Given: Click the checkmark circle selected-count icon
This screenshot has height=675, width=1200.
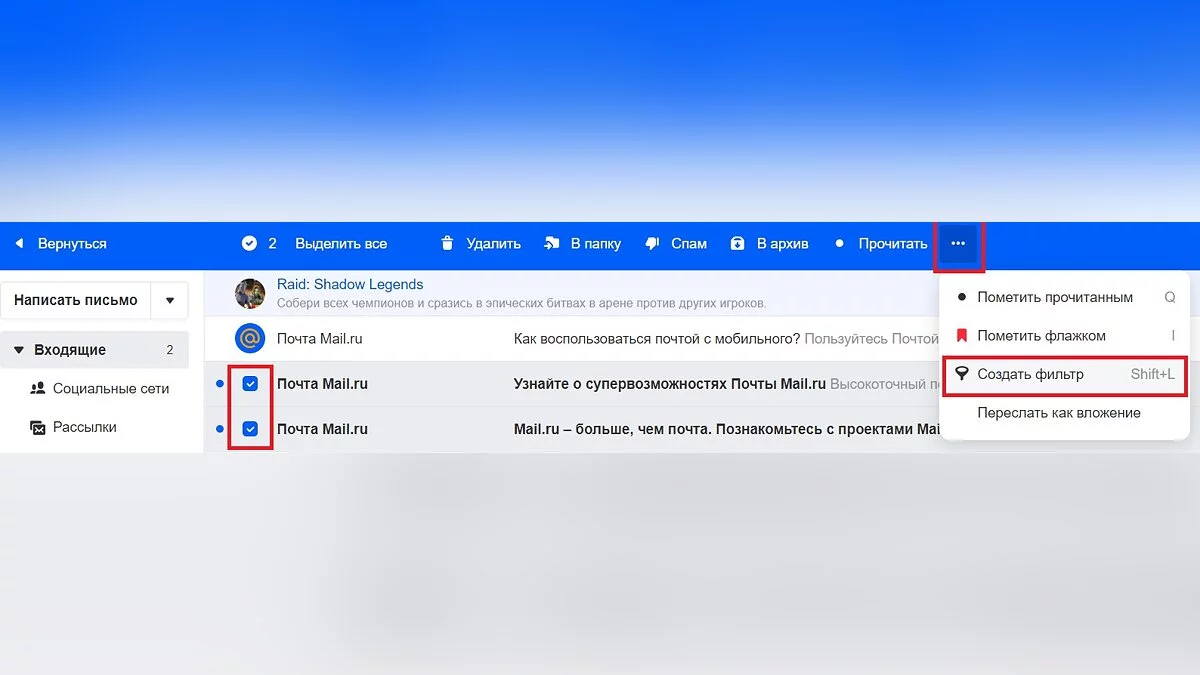Looking at the screenshot, I should 249,244.
